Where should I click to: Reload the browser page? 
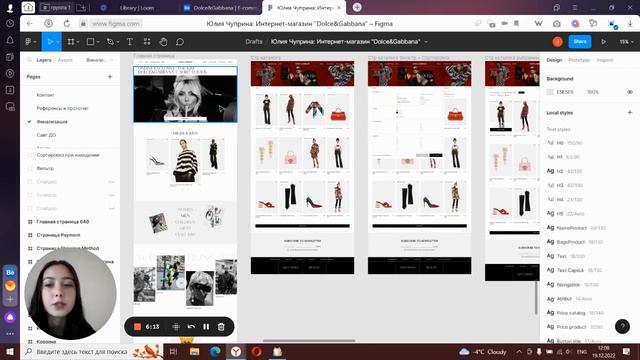67,24
